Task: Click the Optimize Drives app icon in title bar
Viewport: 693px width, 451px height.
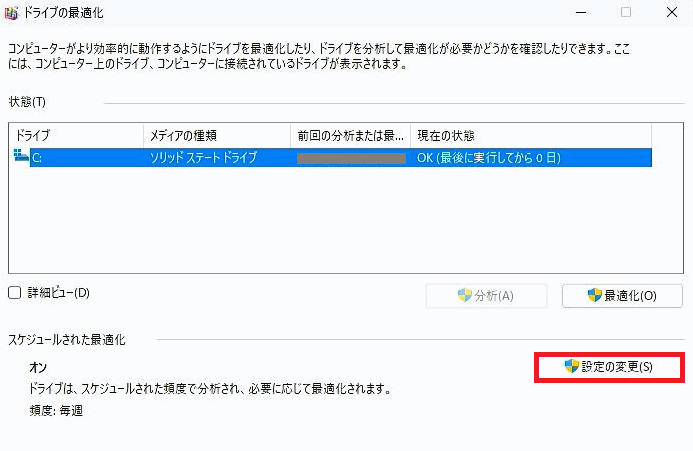Action: pyautogui.click(x=11, y=13)
